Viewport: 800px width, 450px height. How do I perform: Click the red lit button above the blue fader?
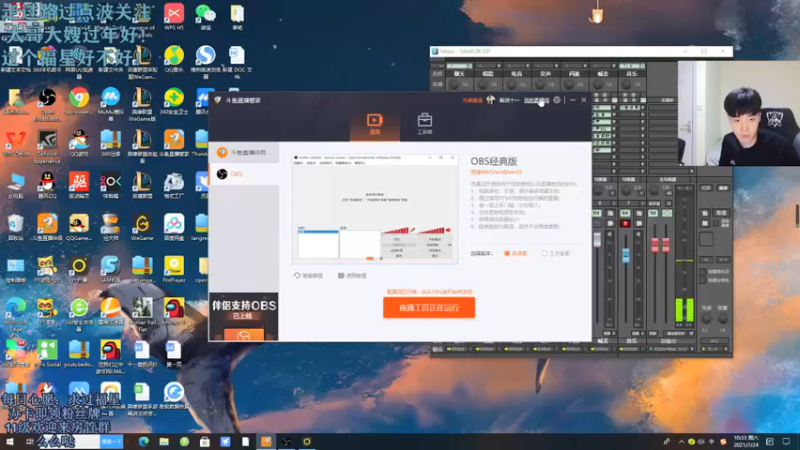(x=625, y=223)
